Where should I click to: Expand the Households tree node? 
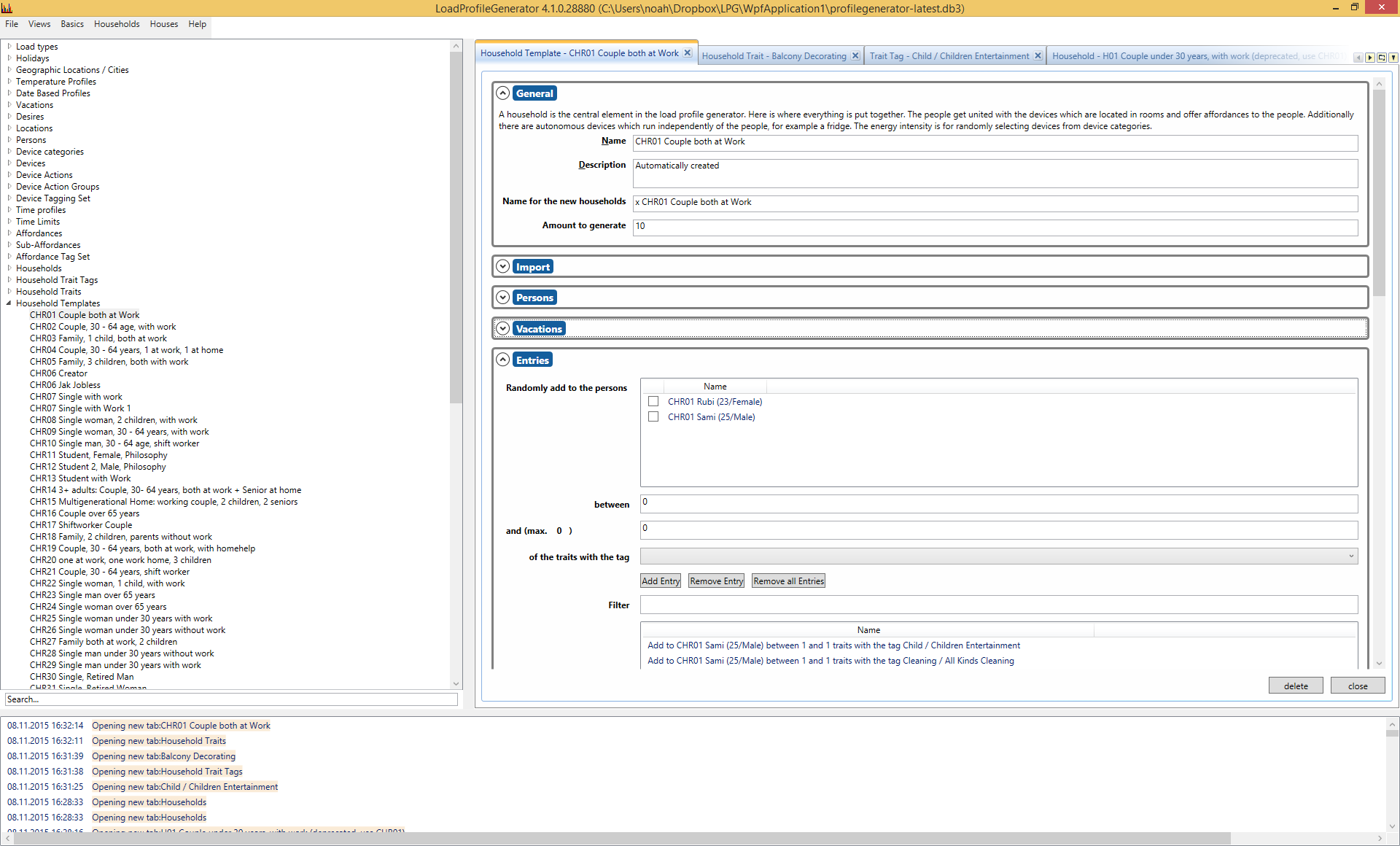pos(9,268)
